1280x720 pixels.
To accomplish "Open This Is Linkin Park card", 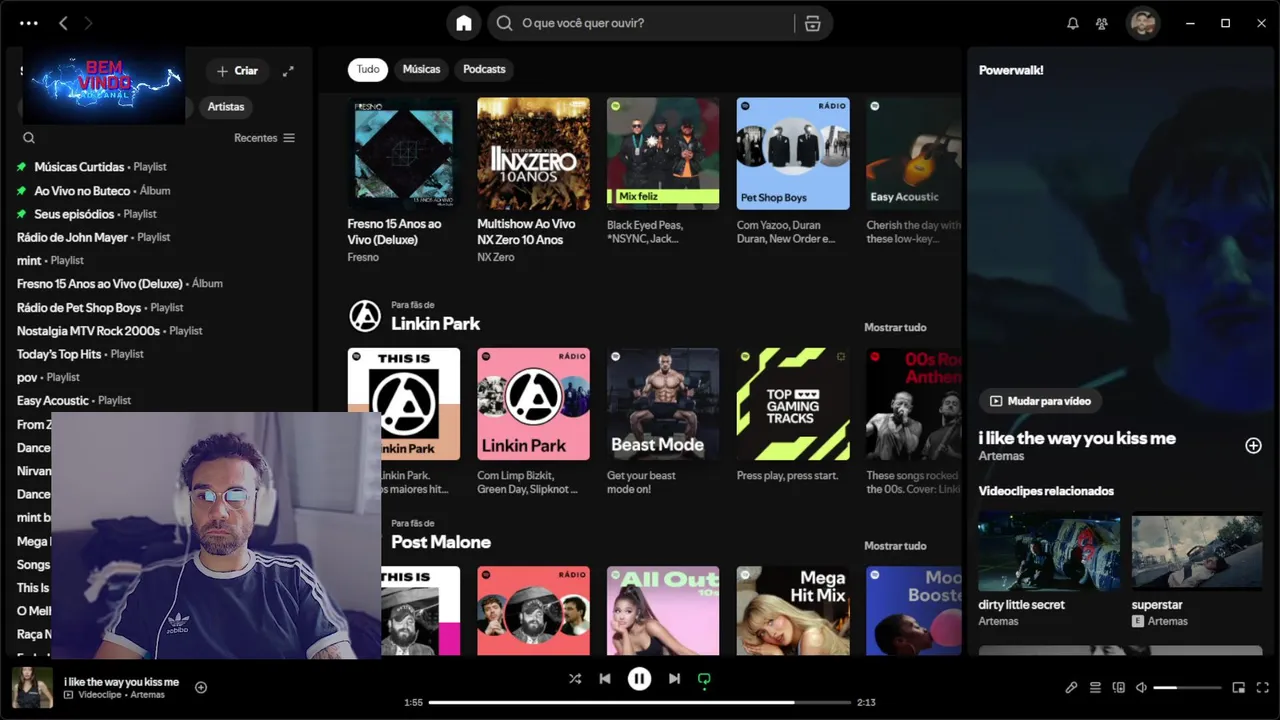I will (404, 422).
